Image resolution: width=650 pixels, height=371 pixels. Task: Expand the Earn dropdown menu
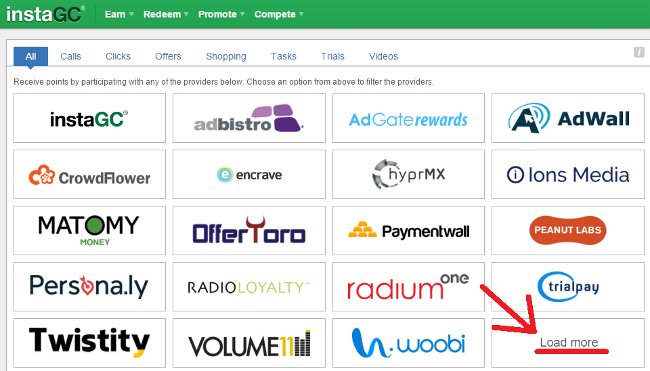click(x=119, y=14)
